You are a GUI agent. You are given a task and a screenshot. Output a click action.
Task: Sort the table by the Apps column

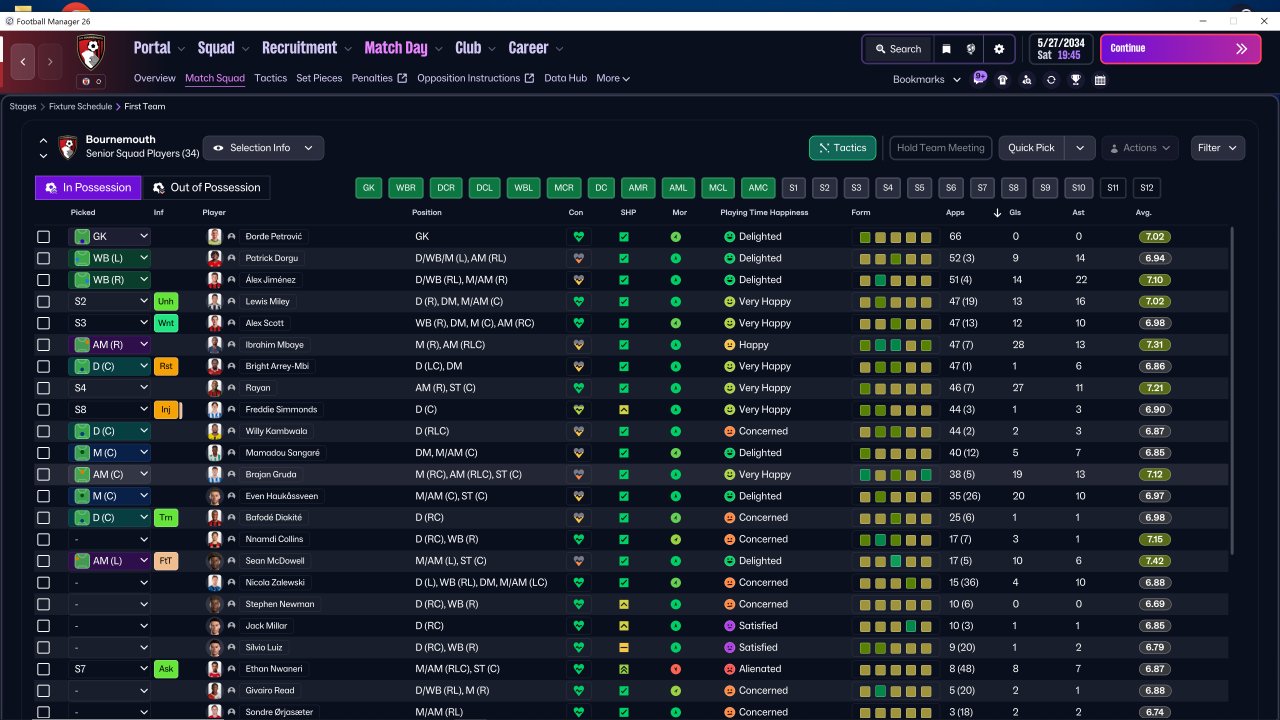(955, 213)
